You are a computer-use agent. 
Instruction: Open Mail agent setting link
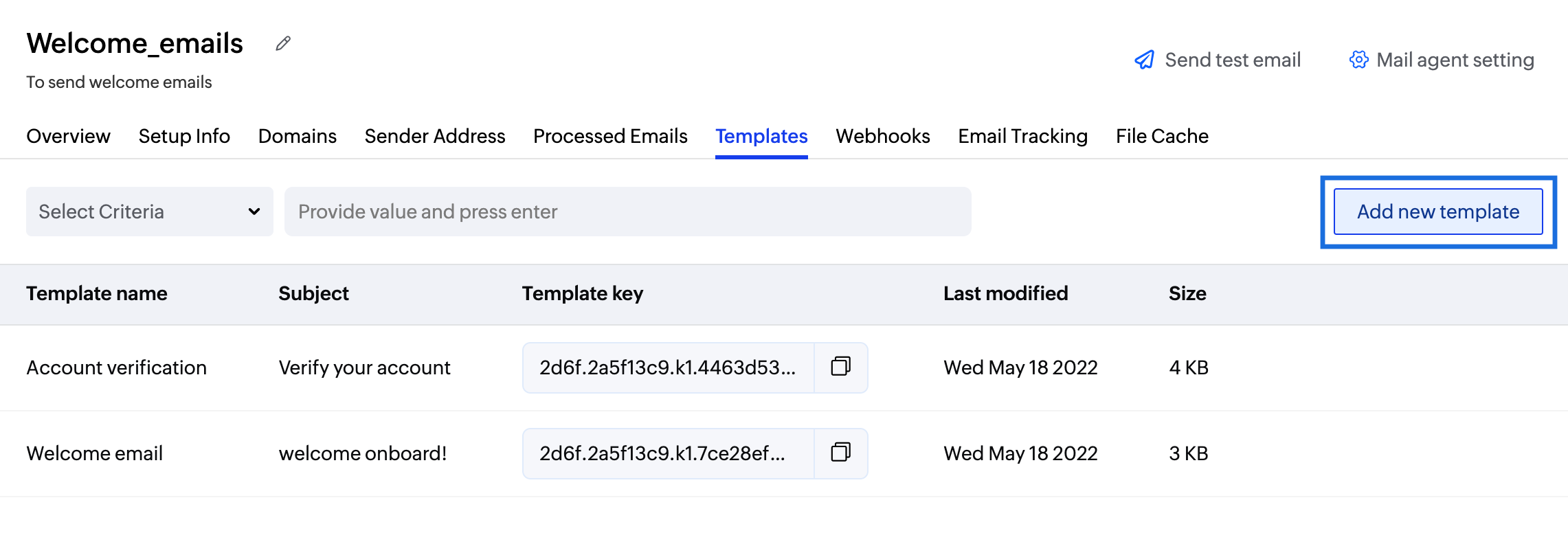tap(1455, 60)
